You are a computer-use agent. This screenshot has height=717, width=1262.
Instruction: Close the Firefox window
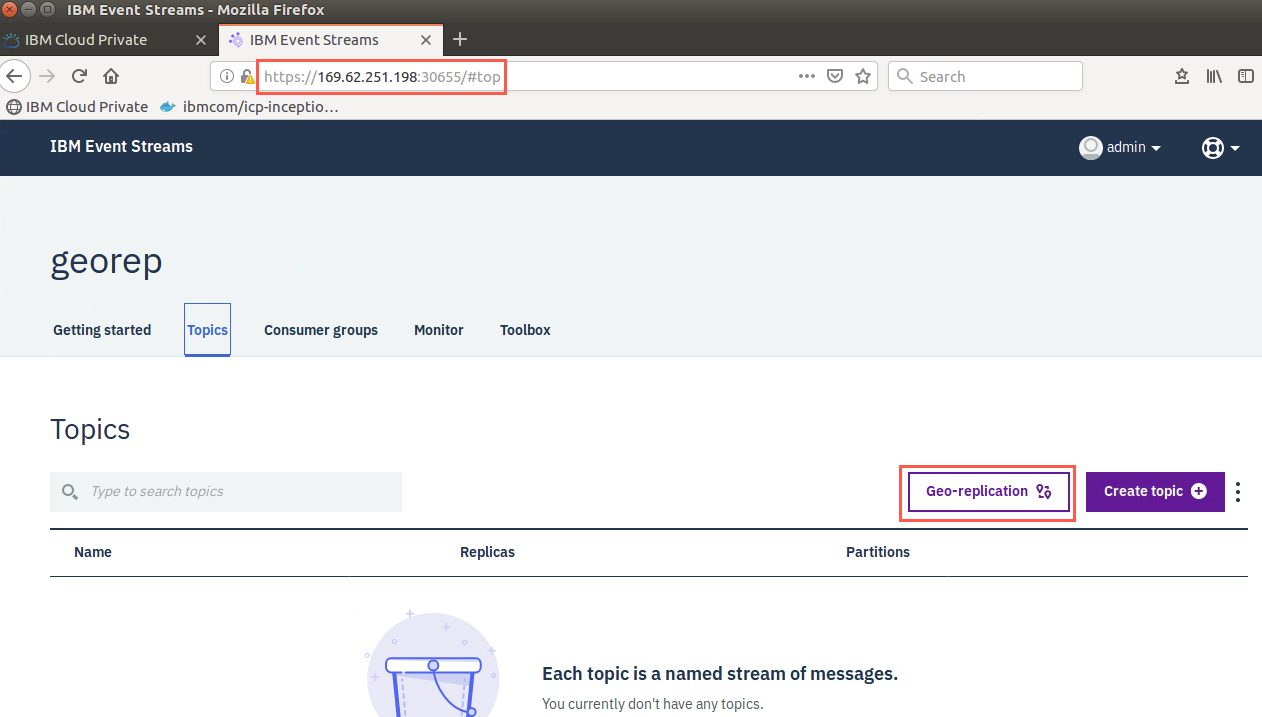point(10,10)
